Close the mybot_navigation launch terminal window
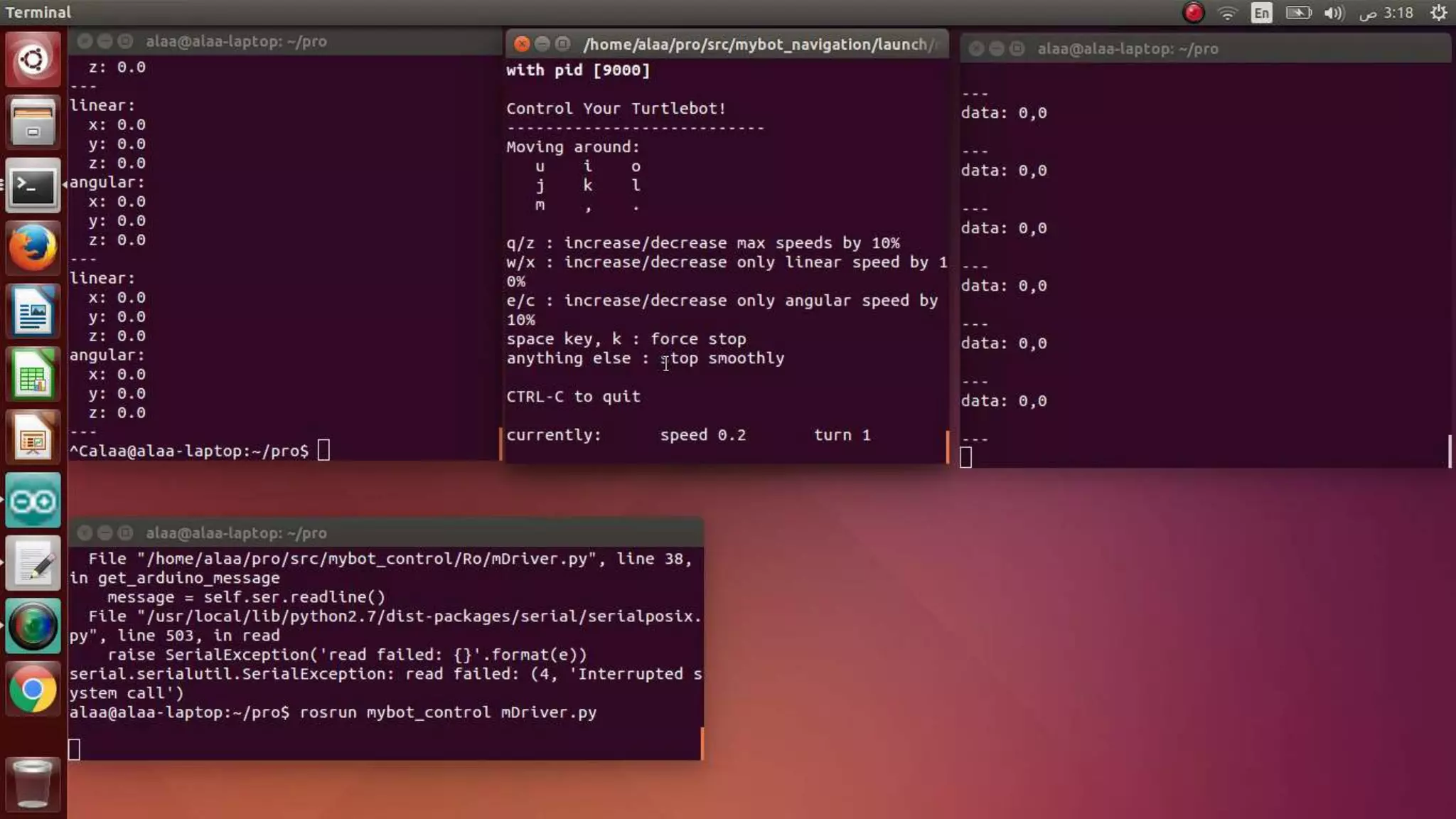 [521, 44]
